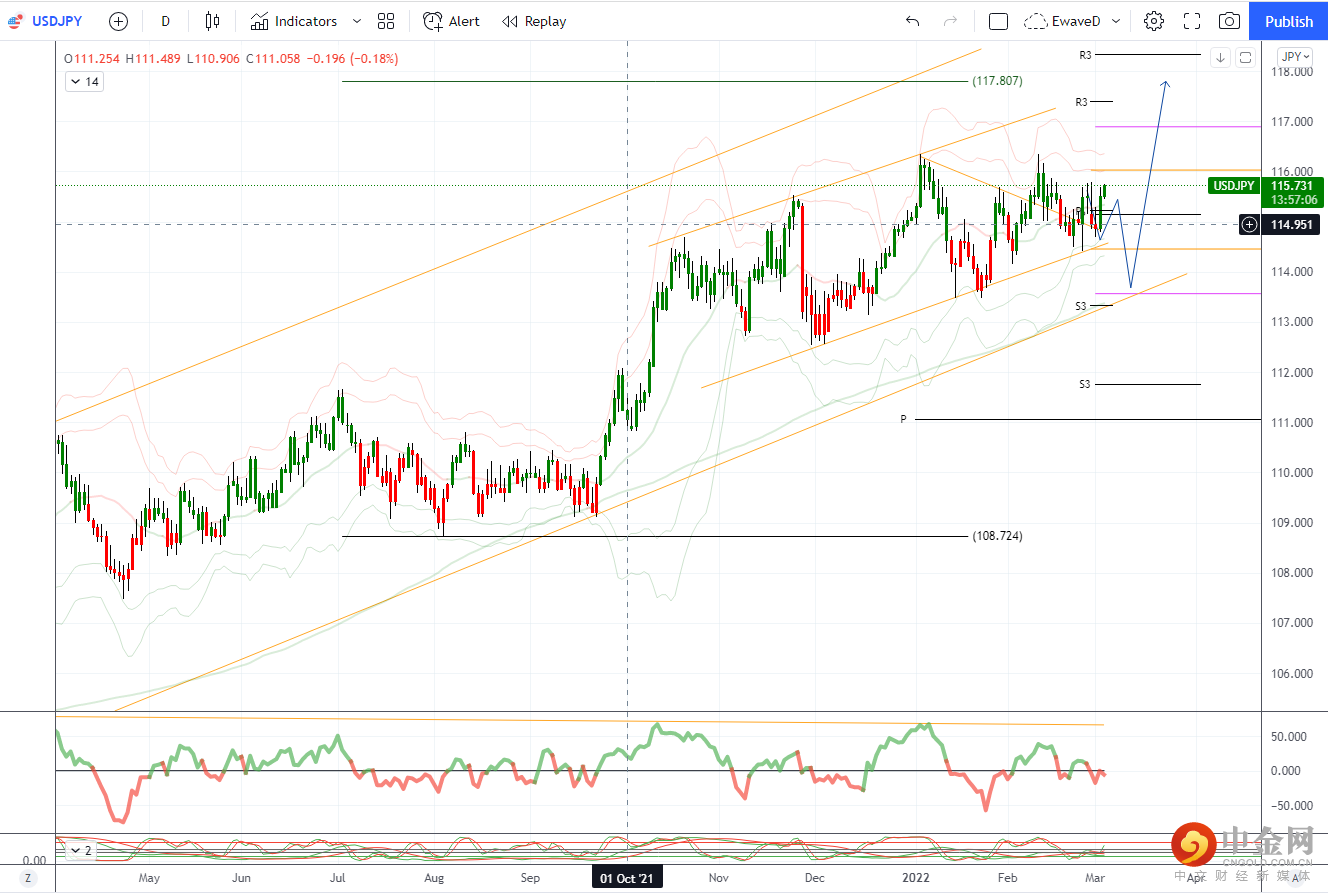Click the 13:57:06 bar countdown timer
Image resolution: width=1328 pixels, height=894 pixels.
point(1292,200)
